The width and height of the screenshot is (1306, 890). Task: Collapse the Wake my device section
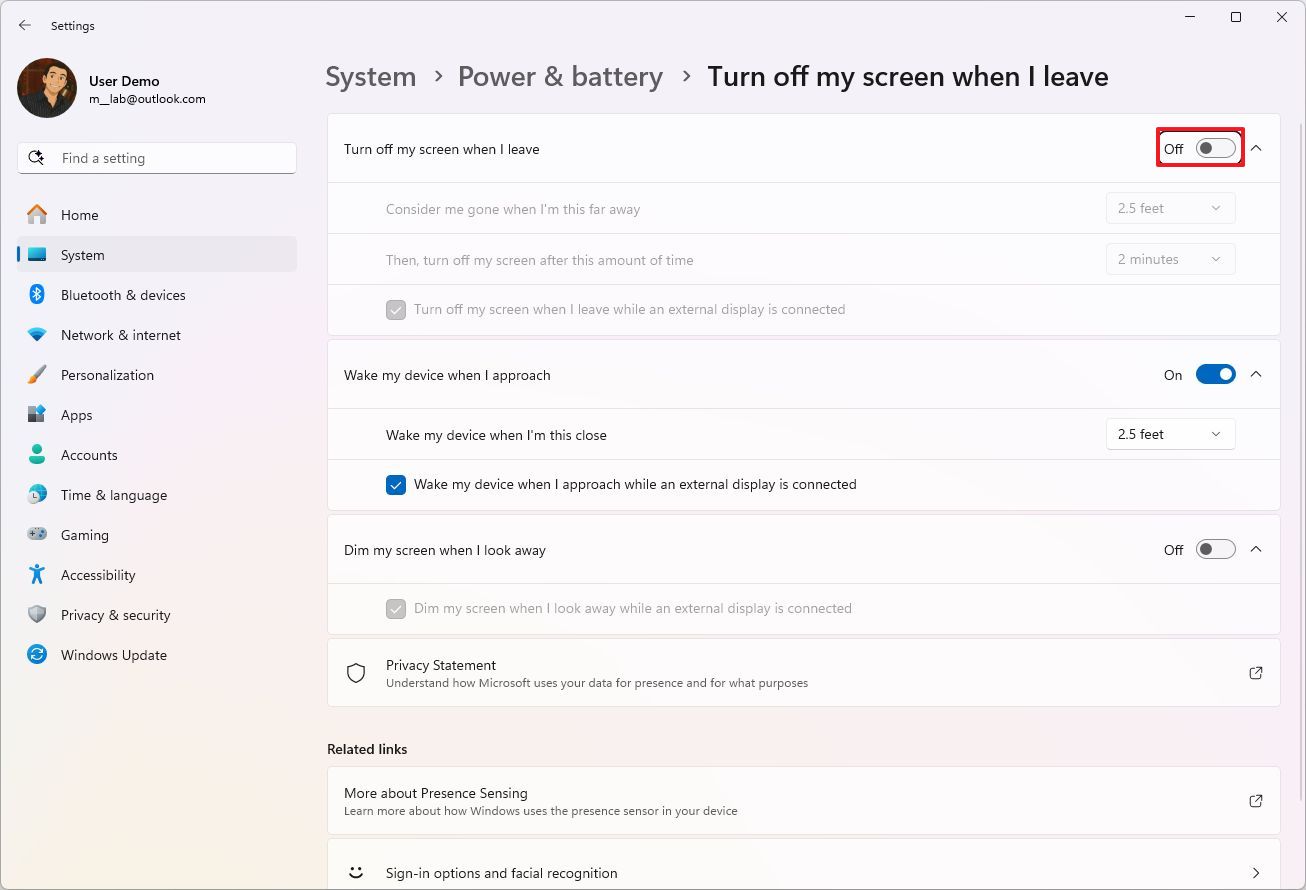click(x=1256, y=374)
